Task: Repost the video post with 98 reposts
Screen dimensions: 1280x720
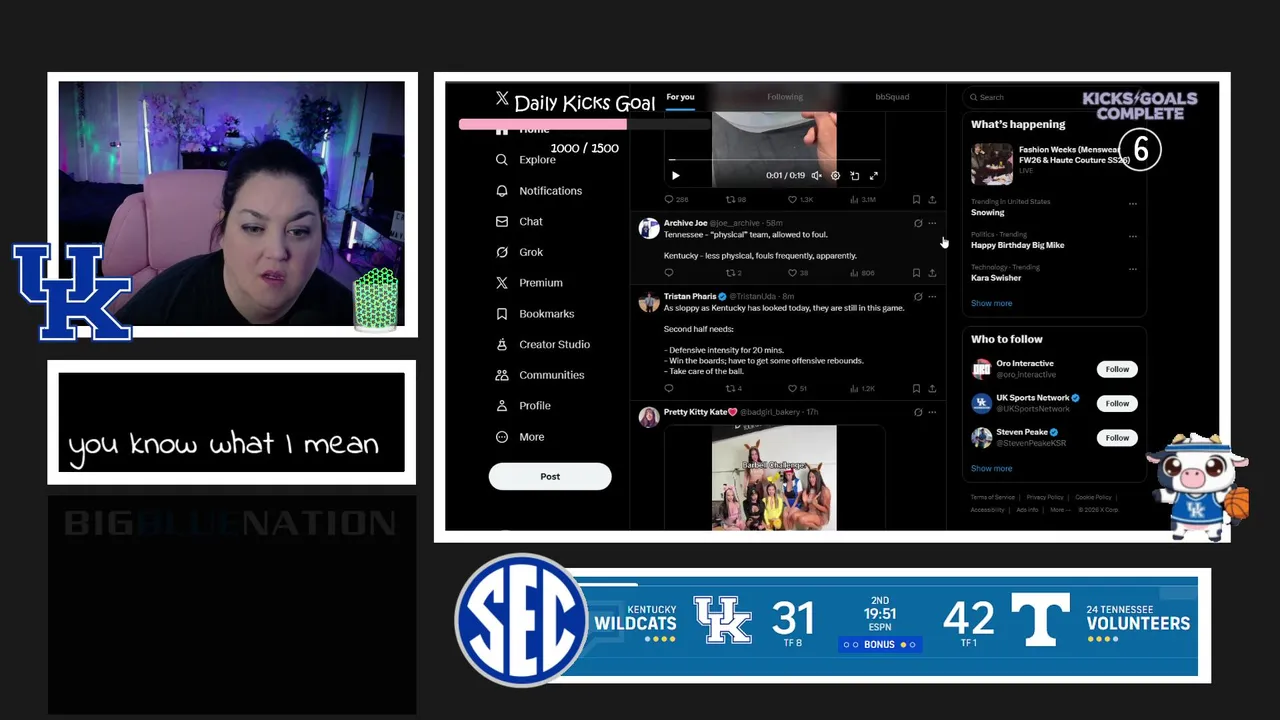Action: click(736, 200)
